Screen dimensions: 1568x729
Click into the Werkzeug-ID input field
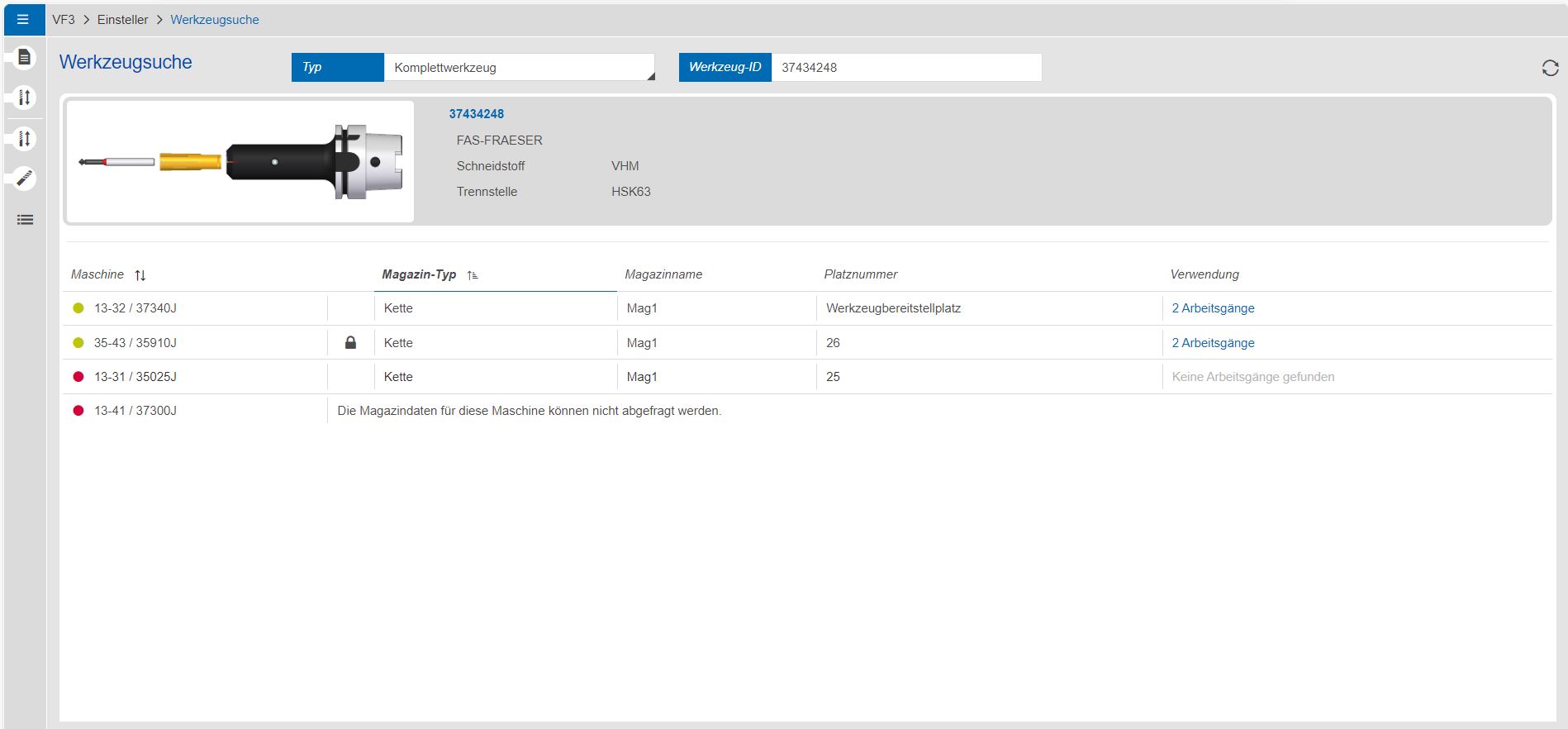[905, 68]
